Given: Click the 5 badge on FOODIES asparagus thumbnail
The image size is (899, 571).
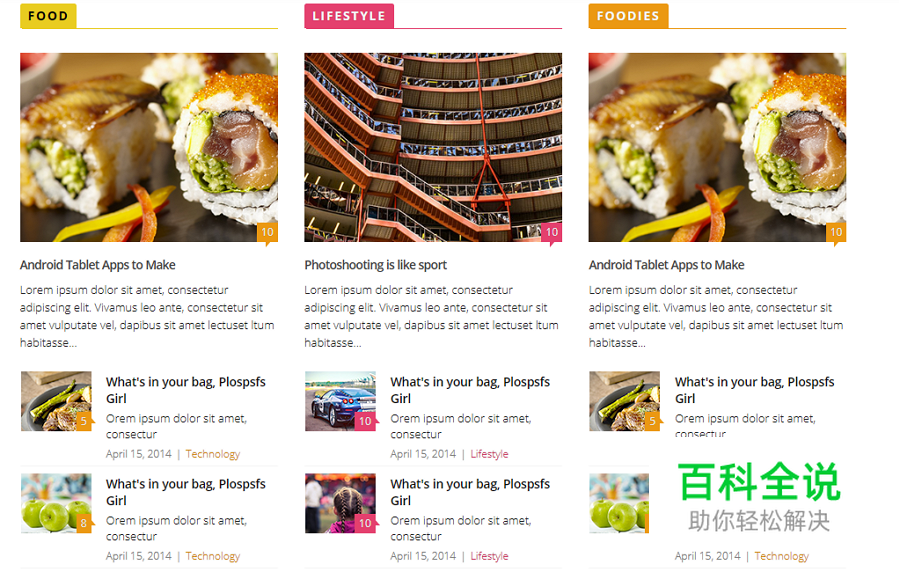Looking at the screenshot, I should coord(652,421).
